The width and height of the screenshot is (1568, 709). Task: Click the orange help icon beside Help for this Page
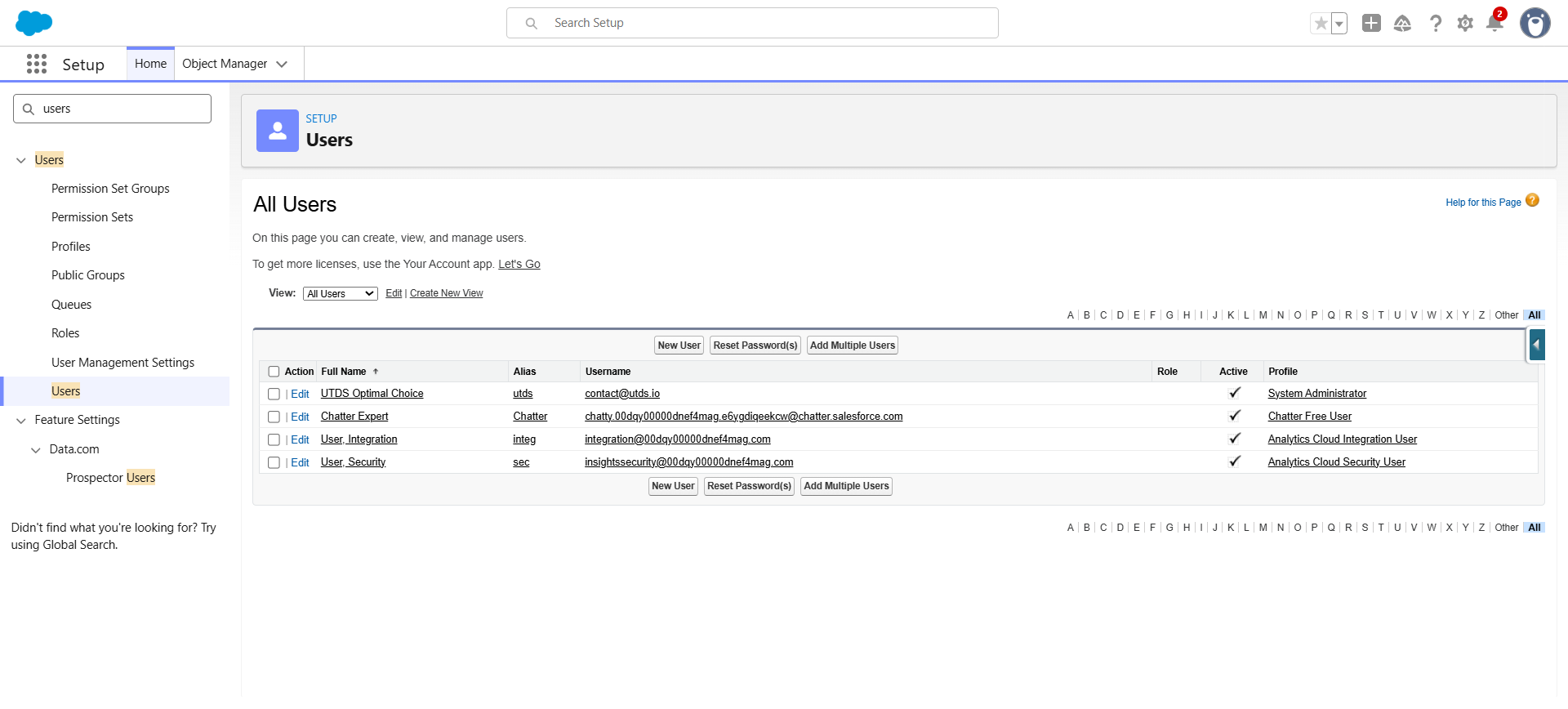[x=1532, y=201]
